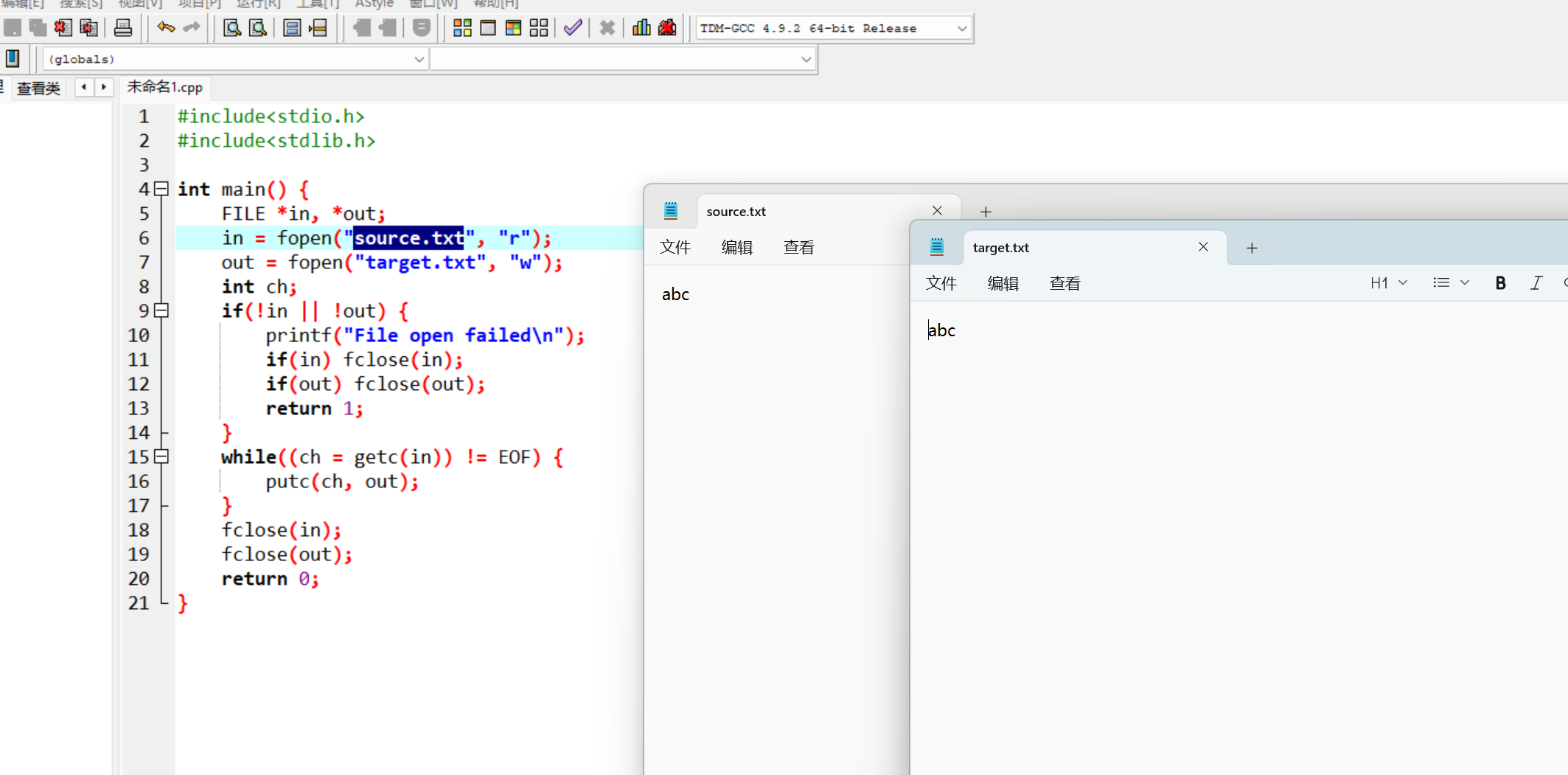
Task: Click the #include<stdlib.h> line
Action: 276,141
